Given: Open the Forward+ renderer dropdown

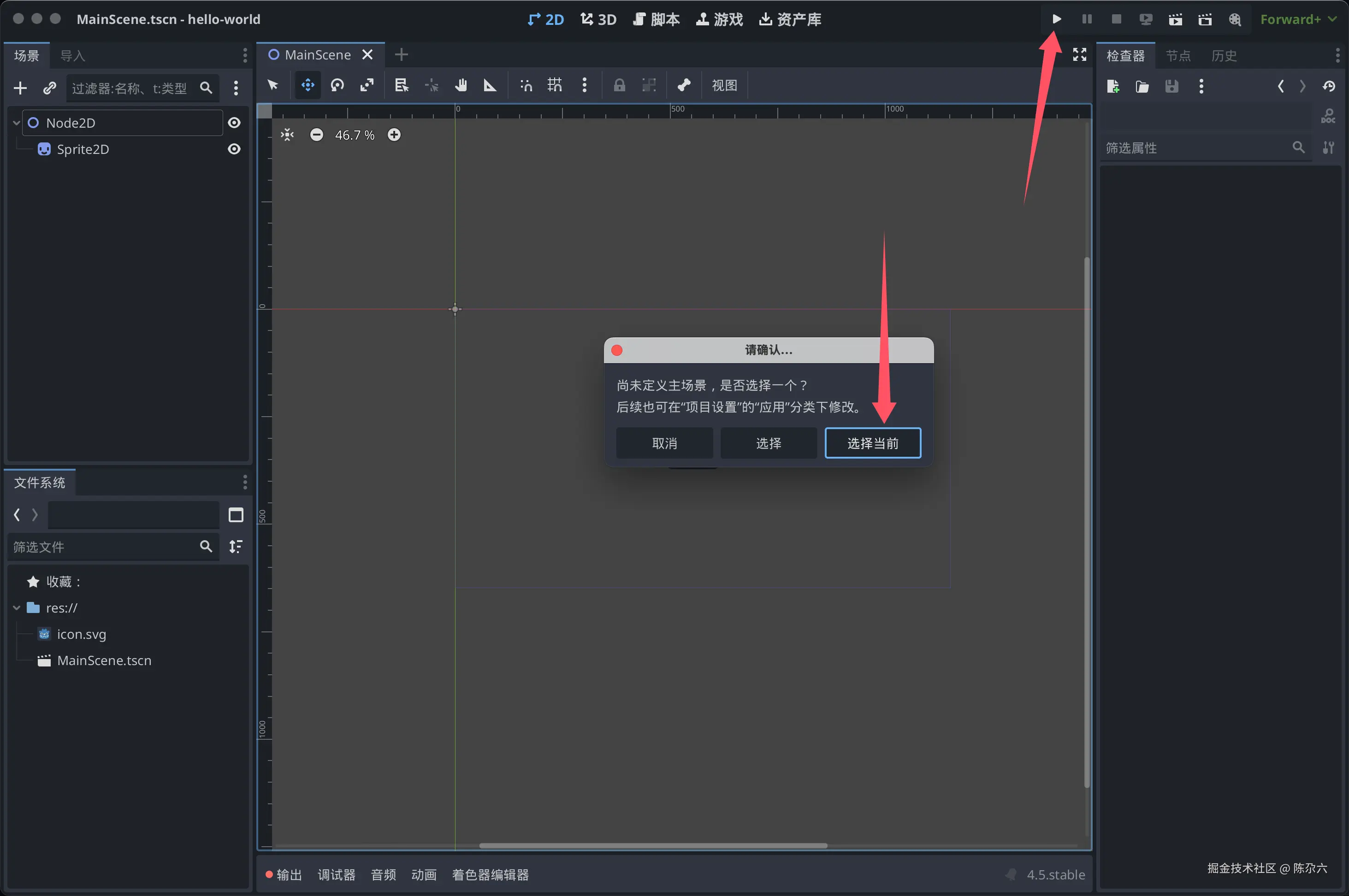Looking at the screenshot, I should click(1297, 19).
